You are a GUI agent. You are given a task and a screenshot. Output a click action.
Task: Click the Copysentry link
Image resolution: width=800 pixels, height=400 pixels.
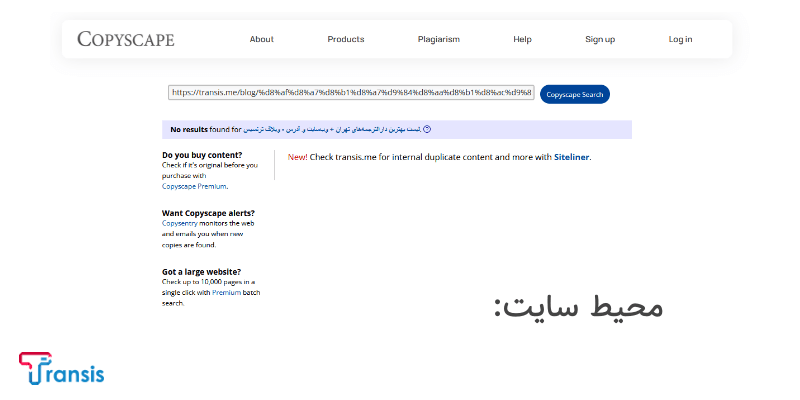pyautogui.click(x=182, y=223)
